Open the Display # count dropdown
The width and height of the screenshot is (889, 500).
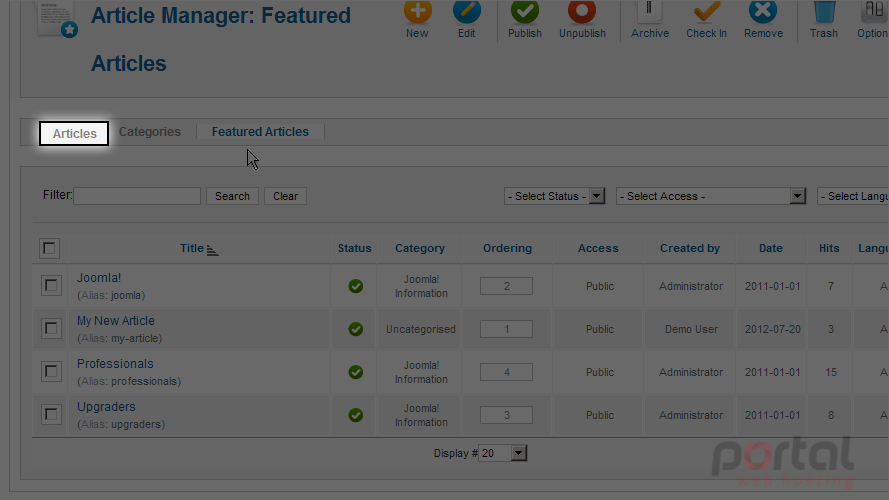(x=503, y=453)
